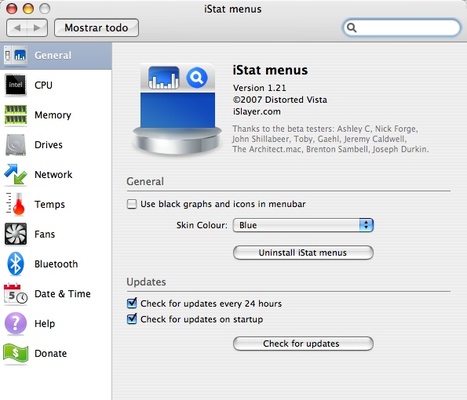
Task: Open the Skin Colour dropdown
Action: 303,225
